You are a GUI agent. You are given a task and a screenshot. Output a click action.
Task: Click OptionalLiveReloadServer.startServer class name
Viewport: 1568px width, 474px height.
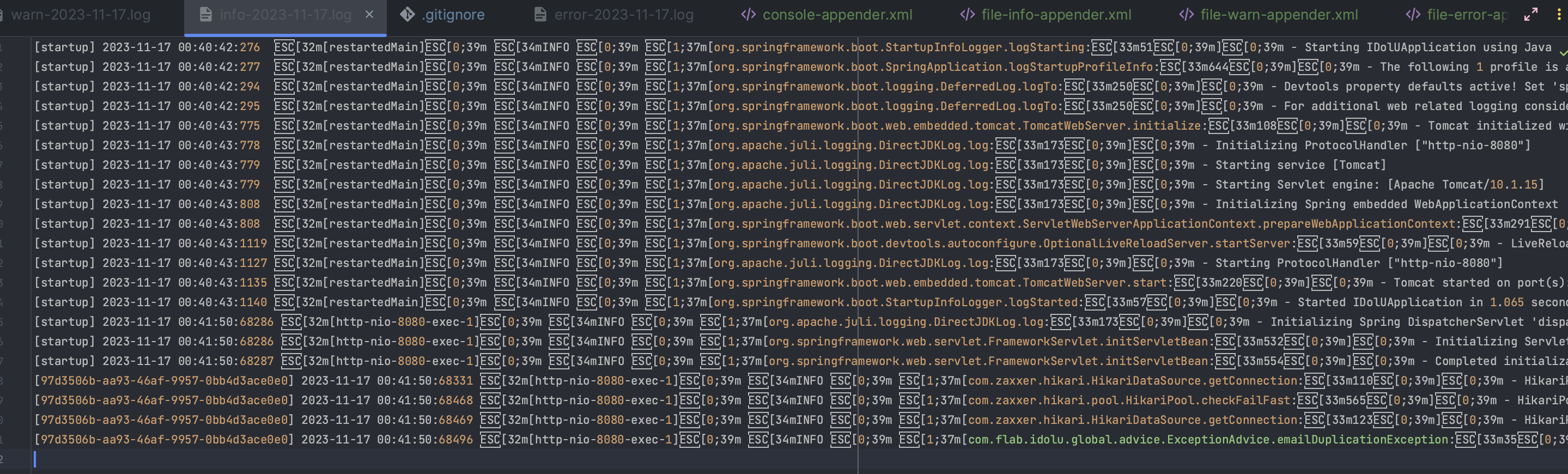1166,244
